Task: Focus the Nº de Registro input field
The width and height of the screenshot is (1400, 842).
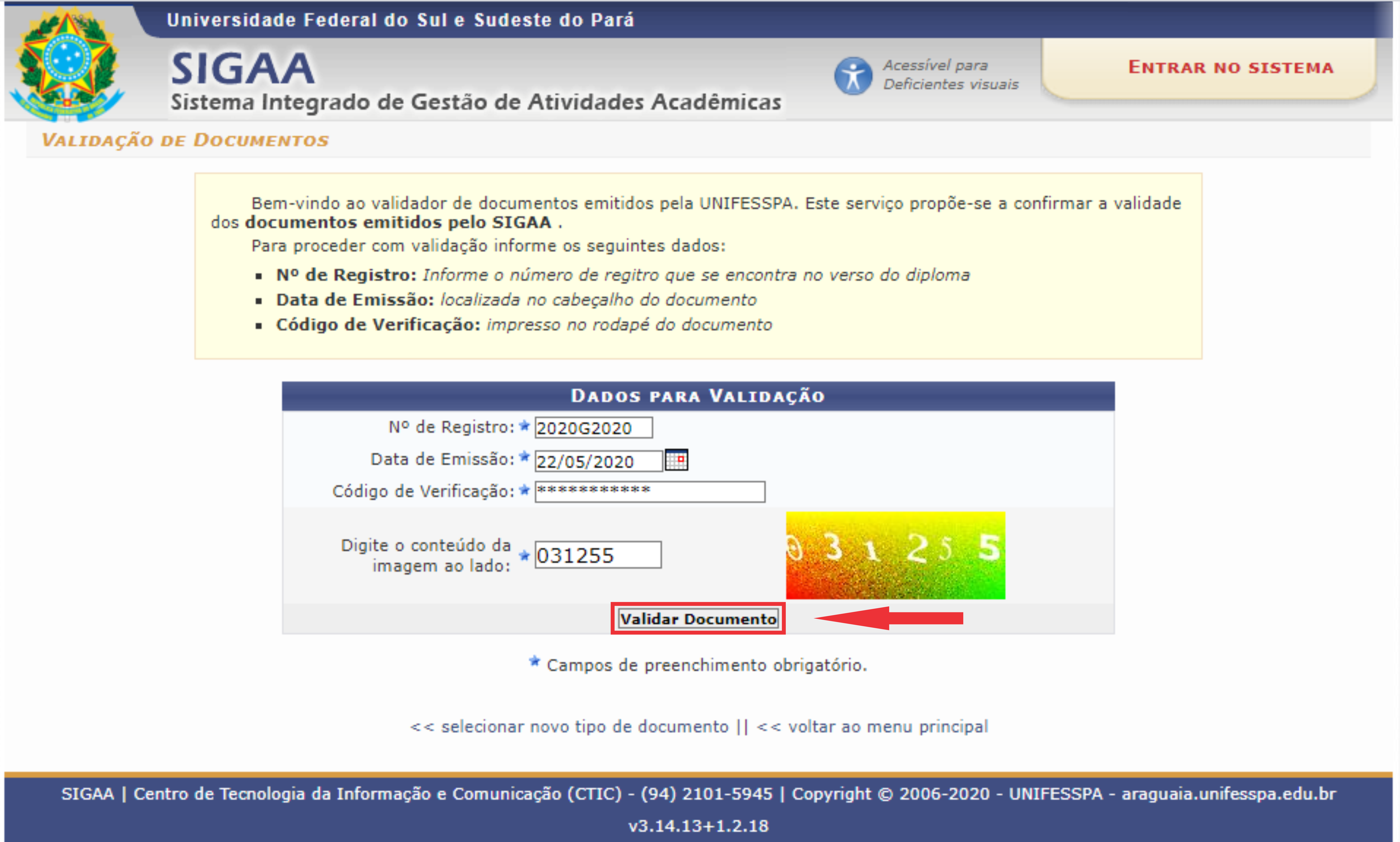Action: click(593, 428)
